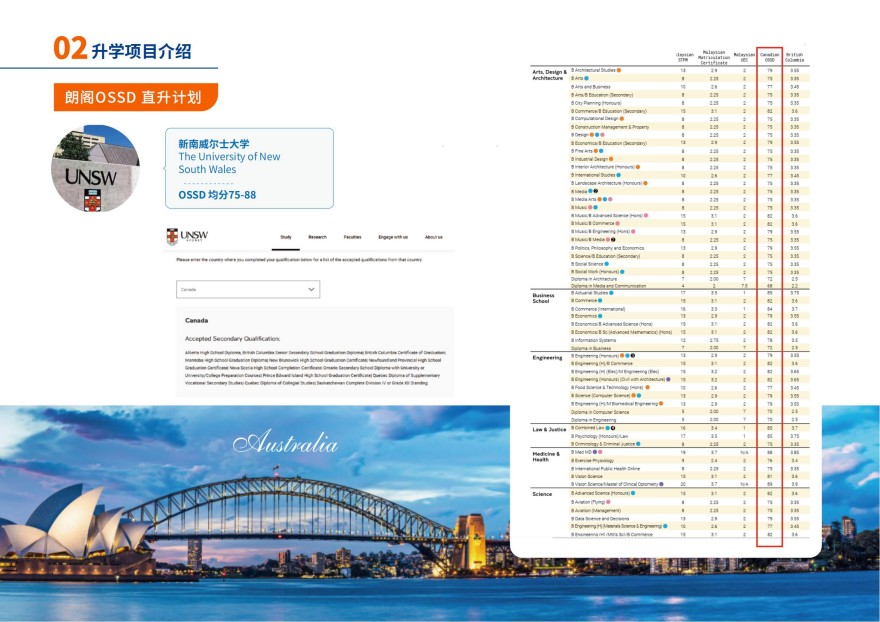Click the 朗阁OSSD 直升计划 orange banner

click(x=135, y=97)
